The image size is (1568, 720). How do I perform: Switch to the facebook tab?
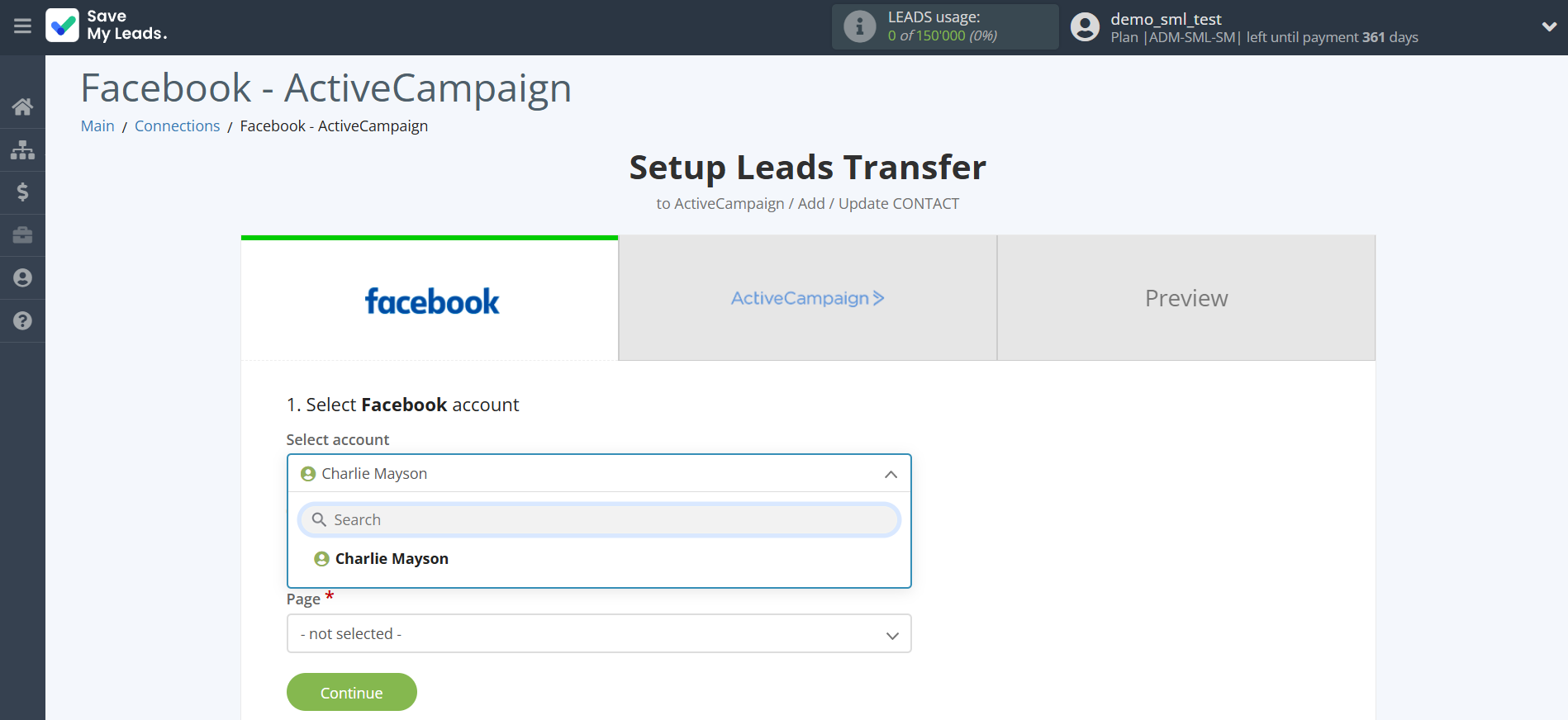point(430,299)
